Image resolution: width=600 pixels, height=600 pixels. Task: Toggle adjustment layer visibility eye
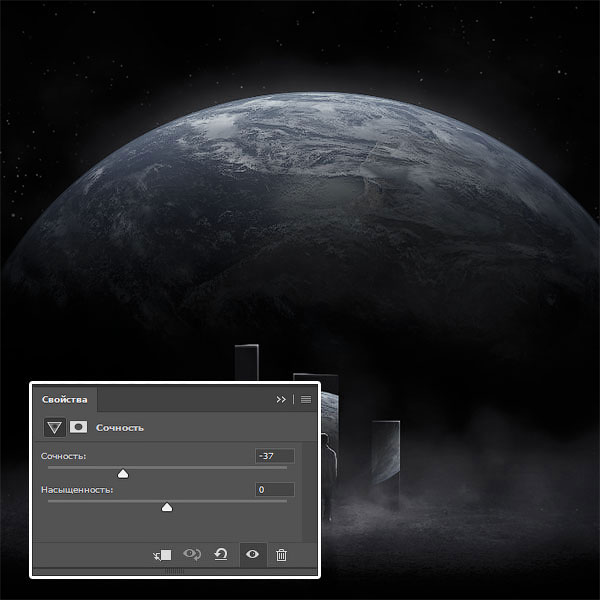tap(253, 554)
